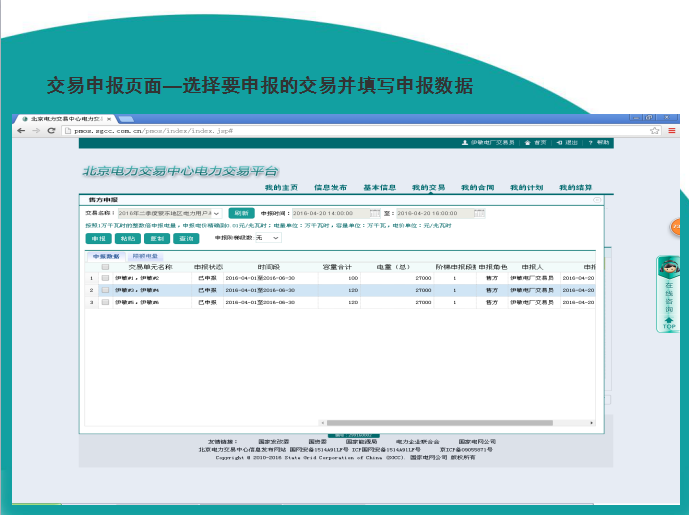
Task: Switch to the 阶梯电量 tab
Action: tap(145, 257)
